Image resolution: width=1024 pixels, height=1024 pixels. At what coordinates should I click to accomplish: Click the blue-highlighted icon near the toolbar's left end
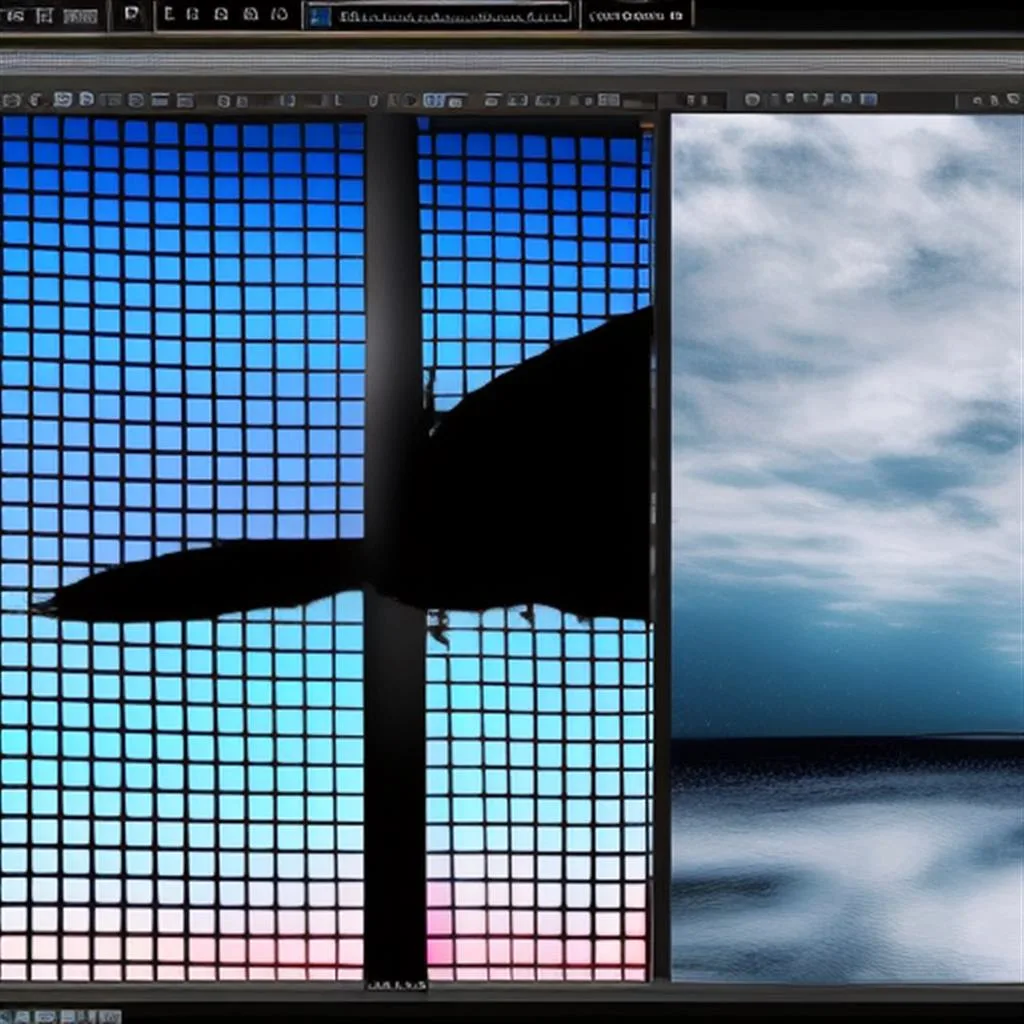(62, 100)
